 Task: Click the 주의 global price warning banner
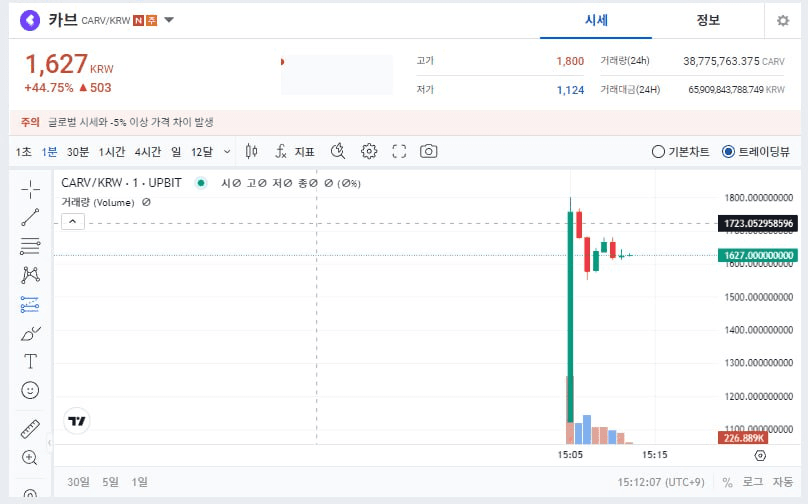[x=405, y=122]
